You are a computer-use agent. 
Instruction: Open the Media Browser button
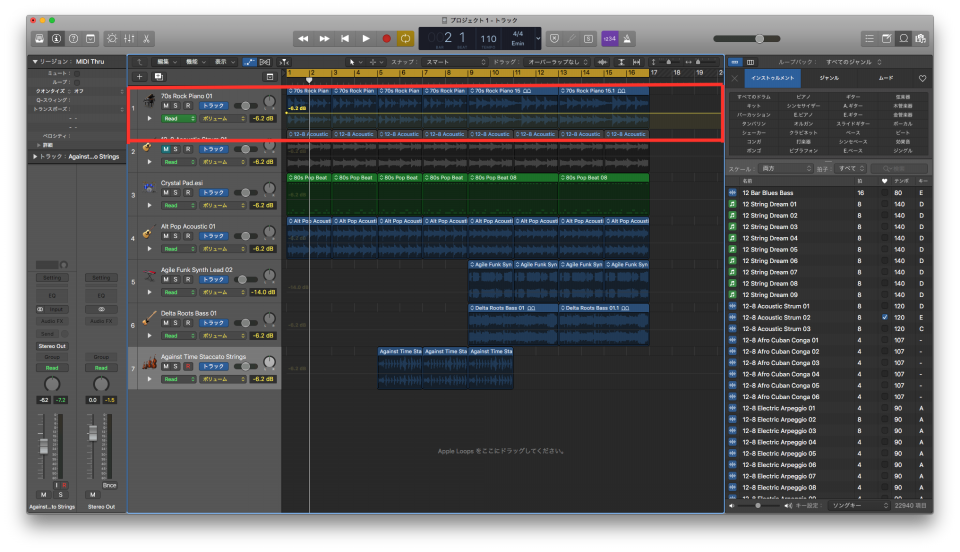(920, 39)
